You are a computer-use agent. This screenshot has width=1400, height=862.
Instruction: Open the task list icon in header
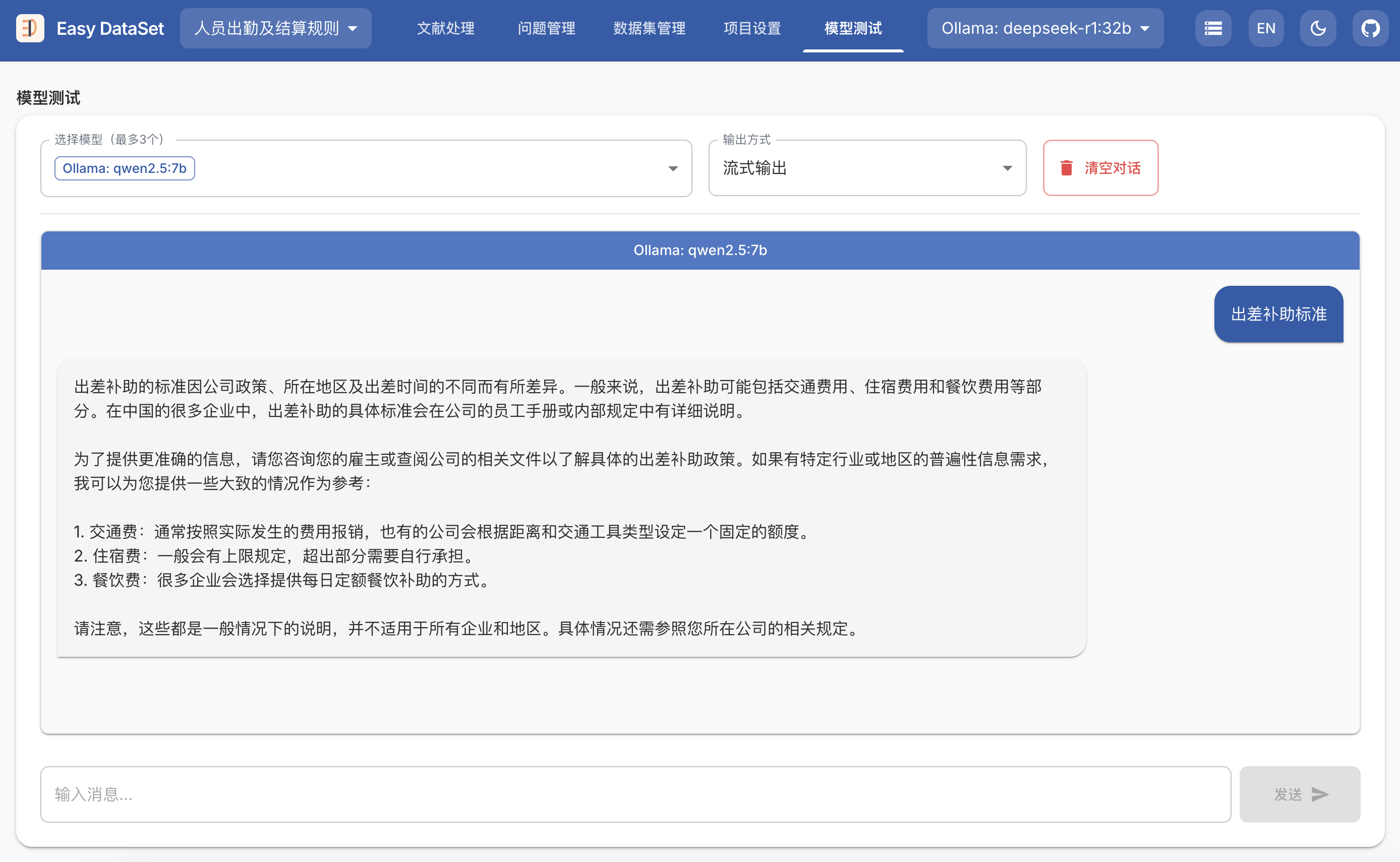(1212, 28)
